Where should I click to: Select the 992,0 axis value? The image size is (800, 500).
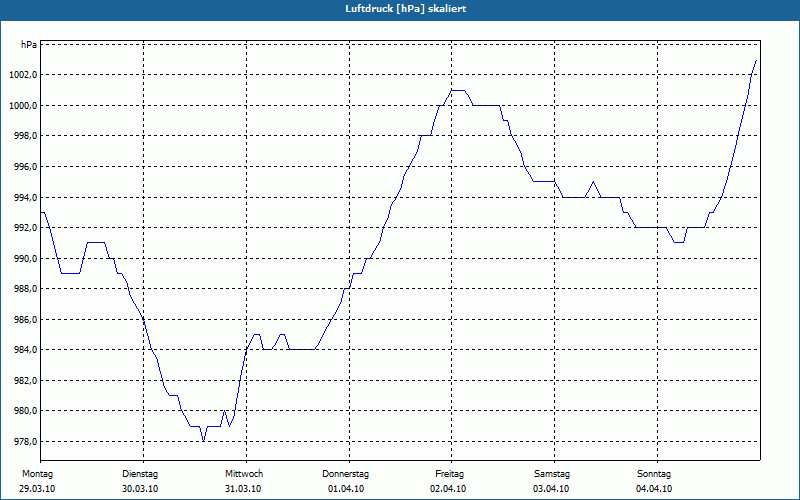(25, 228)
